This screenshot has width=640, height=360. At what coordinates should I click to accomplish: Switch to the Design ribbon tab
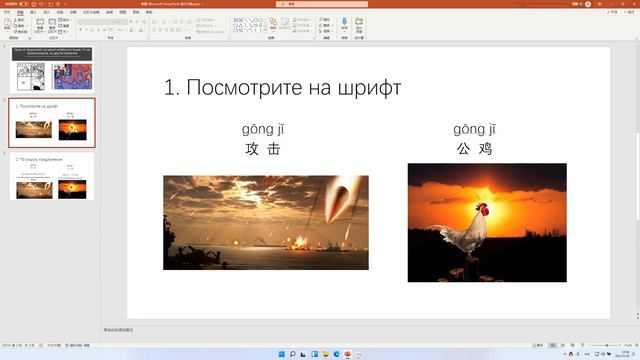tap(47, 12)
